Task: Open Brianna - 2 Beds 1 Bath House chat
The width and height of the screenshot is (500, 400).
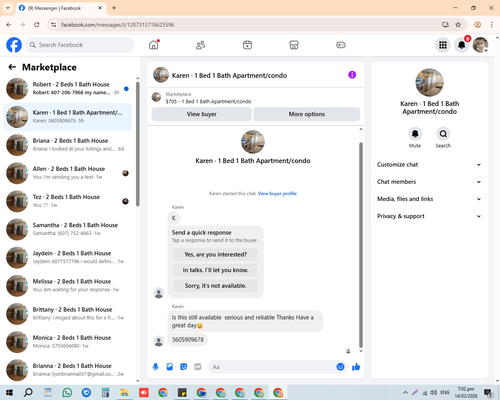Action: 68,370
